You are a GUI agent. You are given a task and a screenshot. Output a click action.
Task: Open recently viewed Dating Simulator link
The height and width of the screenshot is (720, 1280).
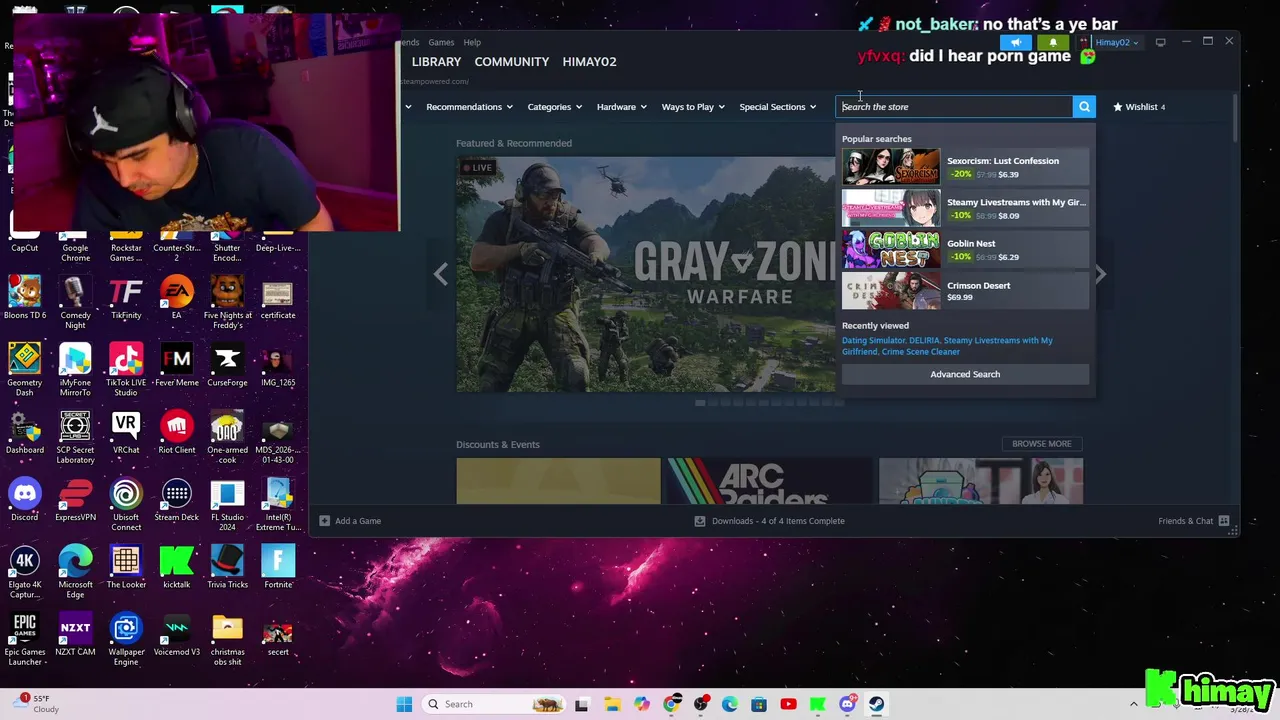coord(873,340)
